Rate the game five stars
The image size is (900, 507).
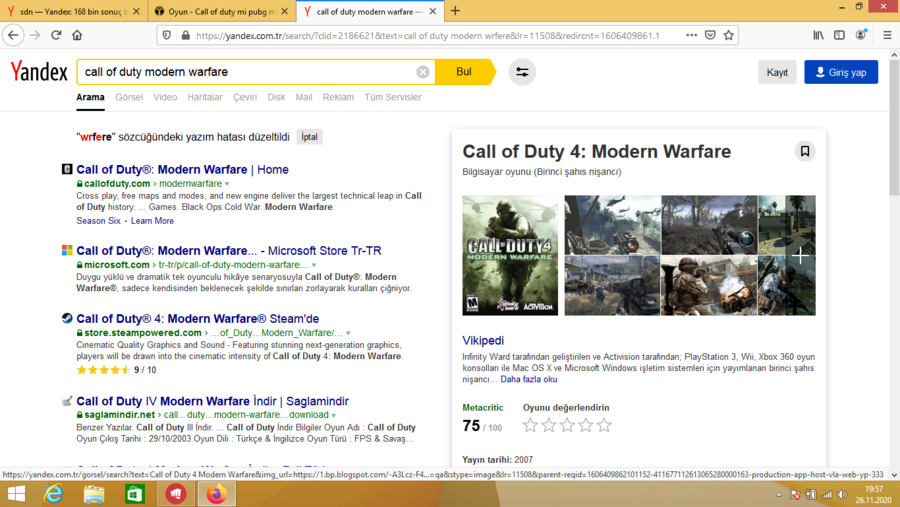(604, 425)
